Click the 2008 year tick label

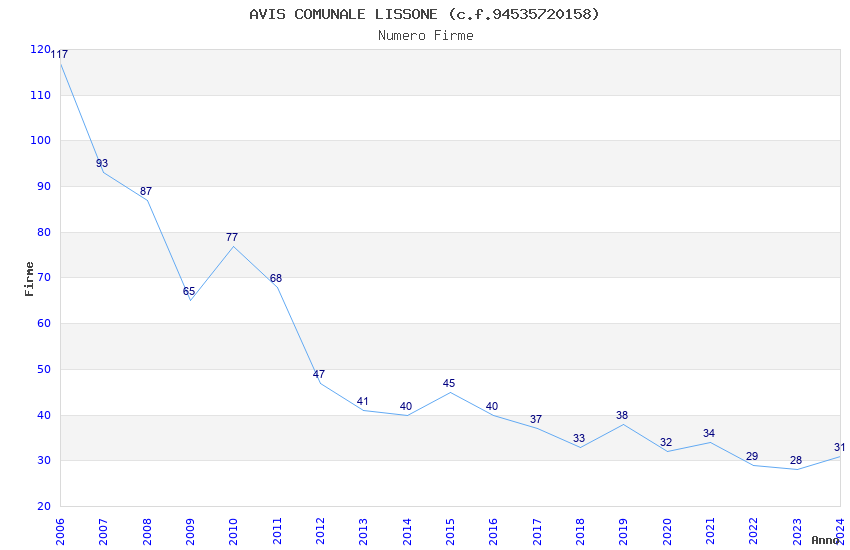147,532
